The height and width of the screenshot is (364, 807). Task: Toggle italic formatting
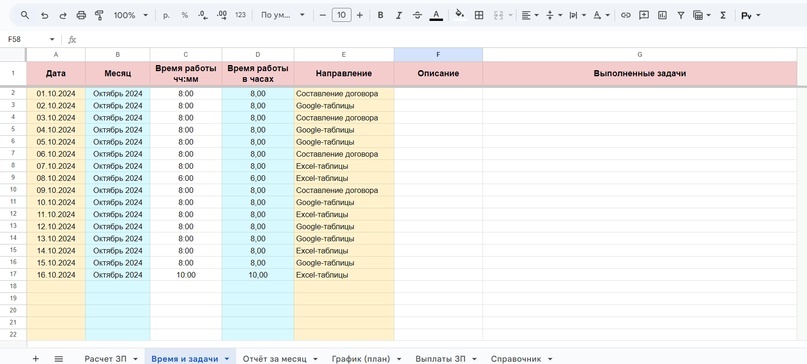pyautogui.click(x=399, y=15)
